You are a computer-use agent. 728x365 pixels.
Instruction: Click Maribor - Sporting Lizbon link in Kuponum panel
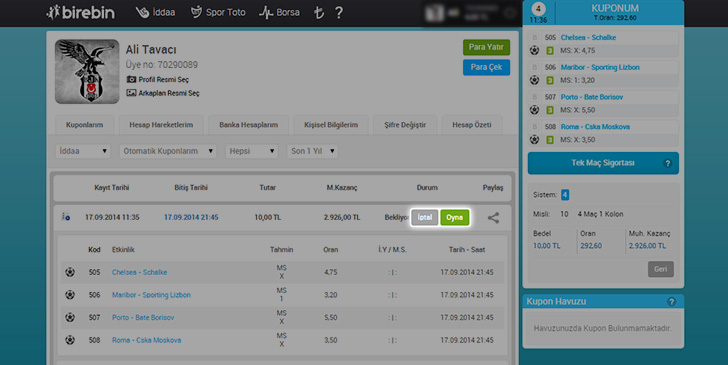click(600, 67)
